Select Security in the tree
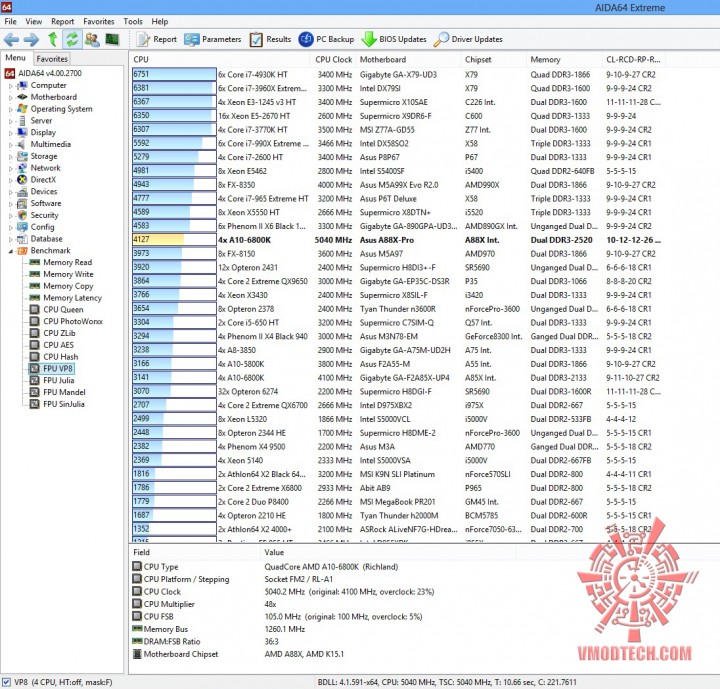Screen dimensions: 720x689 tap(44, 215)
